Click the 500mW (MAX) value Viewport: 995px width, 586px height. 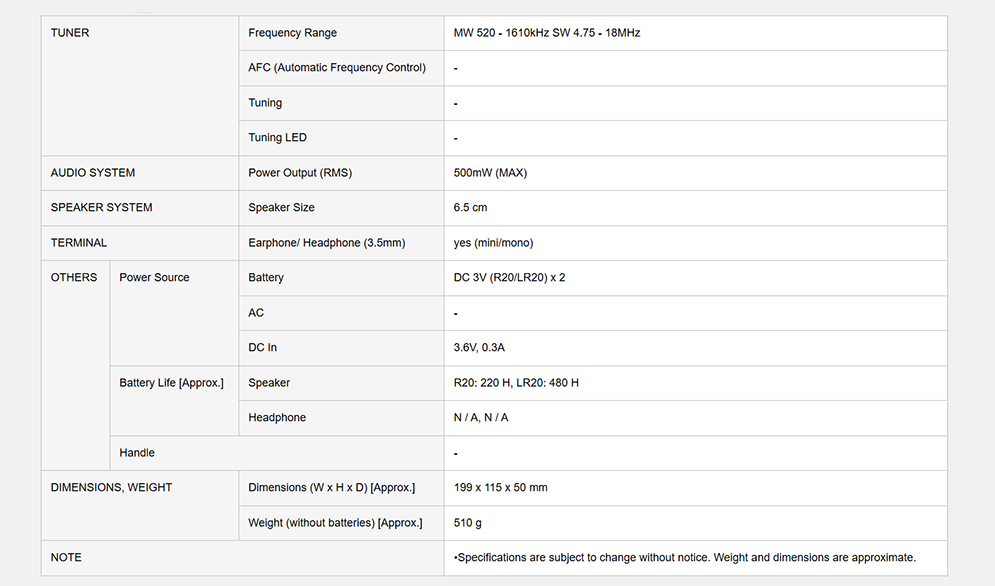490,173
